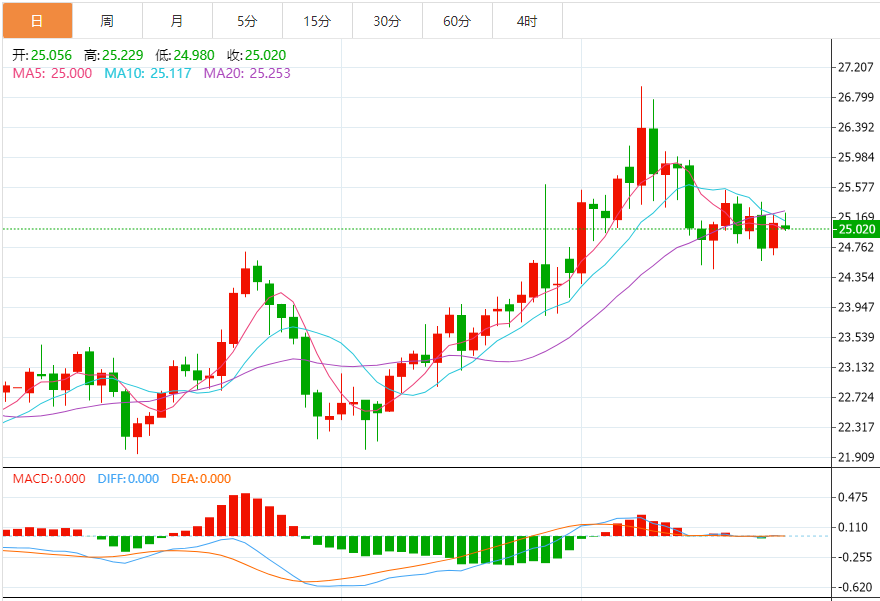
Task: Open the 60分 timeframe tab
Action: coord(457,21)
